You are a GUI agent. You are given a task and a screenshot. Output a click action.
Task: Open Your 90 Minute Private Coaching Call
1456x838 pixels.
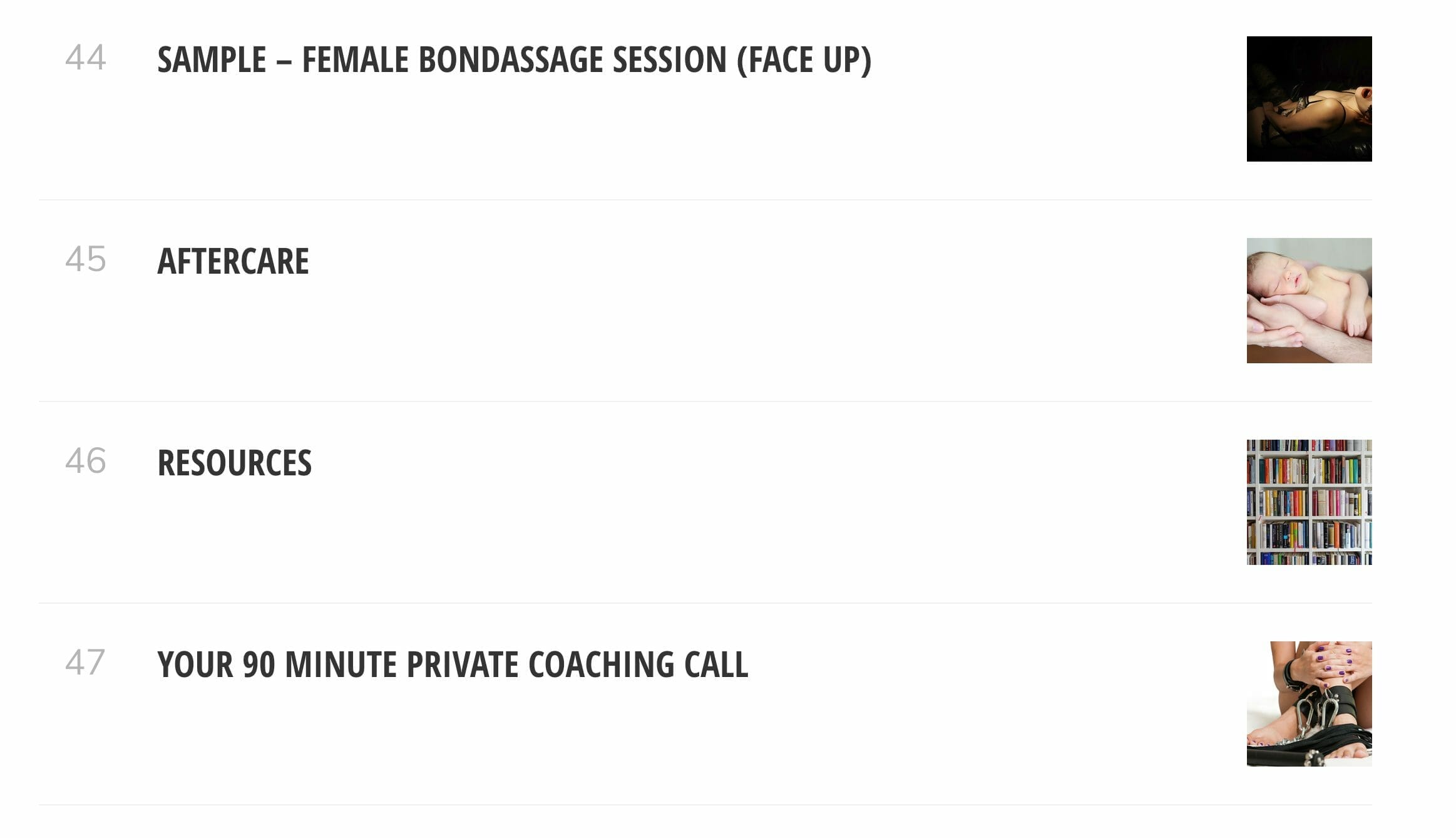coord(452,665)
